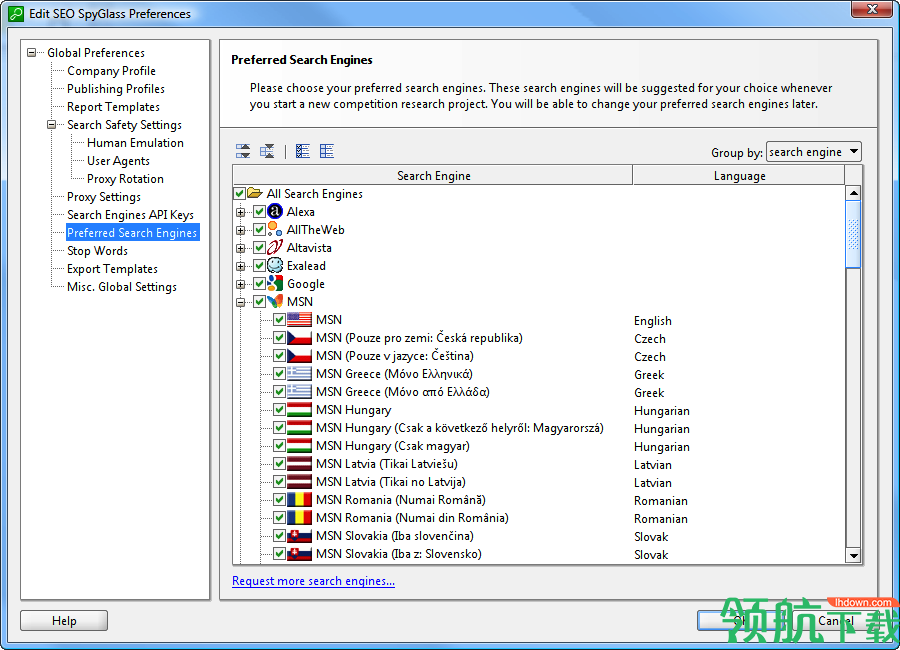This screenshot has width=900, height=650.
Task: Click the Deselect All toolbar icon
Action: pyautogui.click(x=327, y=152)
